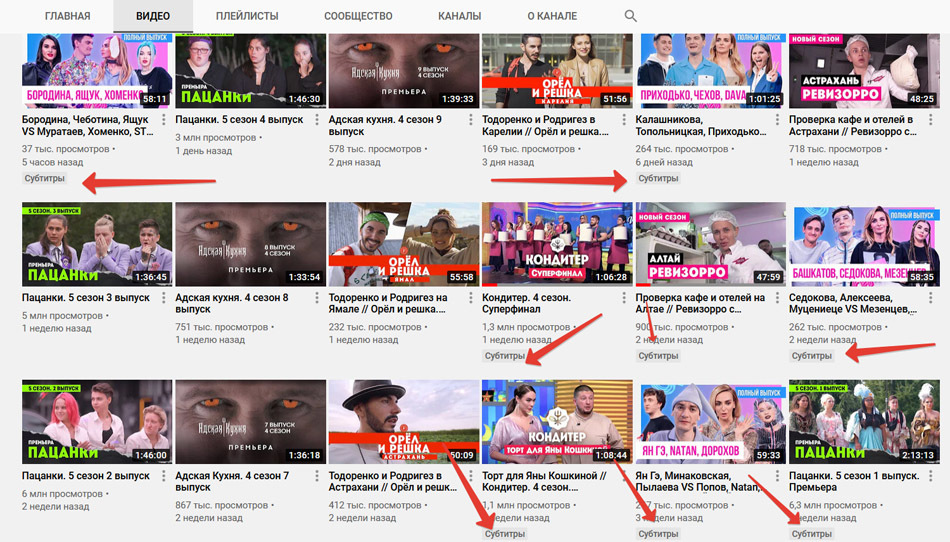The height and width of the screenshot is (542, 950).
Task: Open title Пацанки. 5 сезон 4 выпуск
Action: [x=239, y=120]
